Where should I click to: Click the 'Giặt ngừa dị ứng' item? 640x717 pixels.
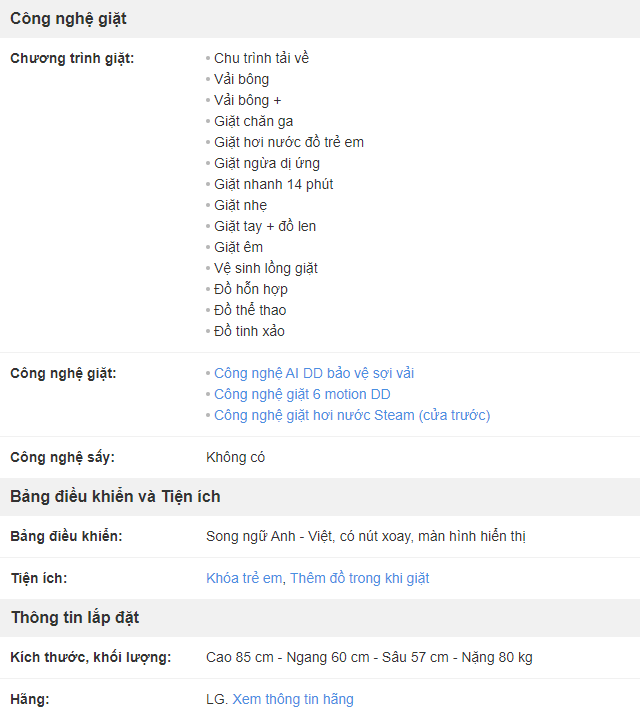pos(267,163)
